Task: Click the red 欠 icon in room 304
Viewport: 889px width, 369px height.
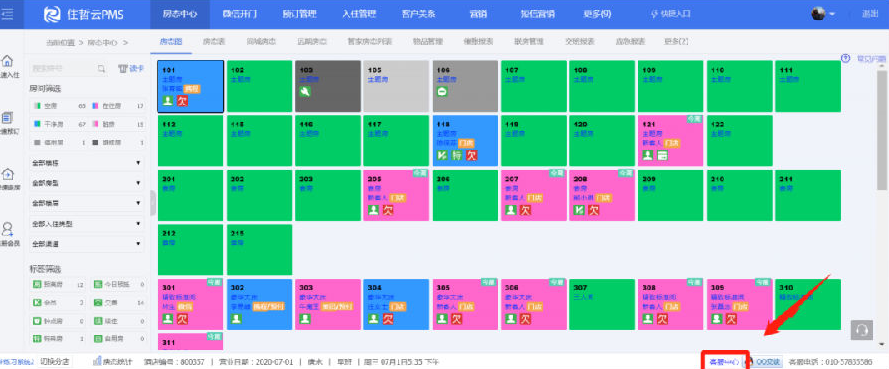Action: (388, 319)
